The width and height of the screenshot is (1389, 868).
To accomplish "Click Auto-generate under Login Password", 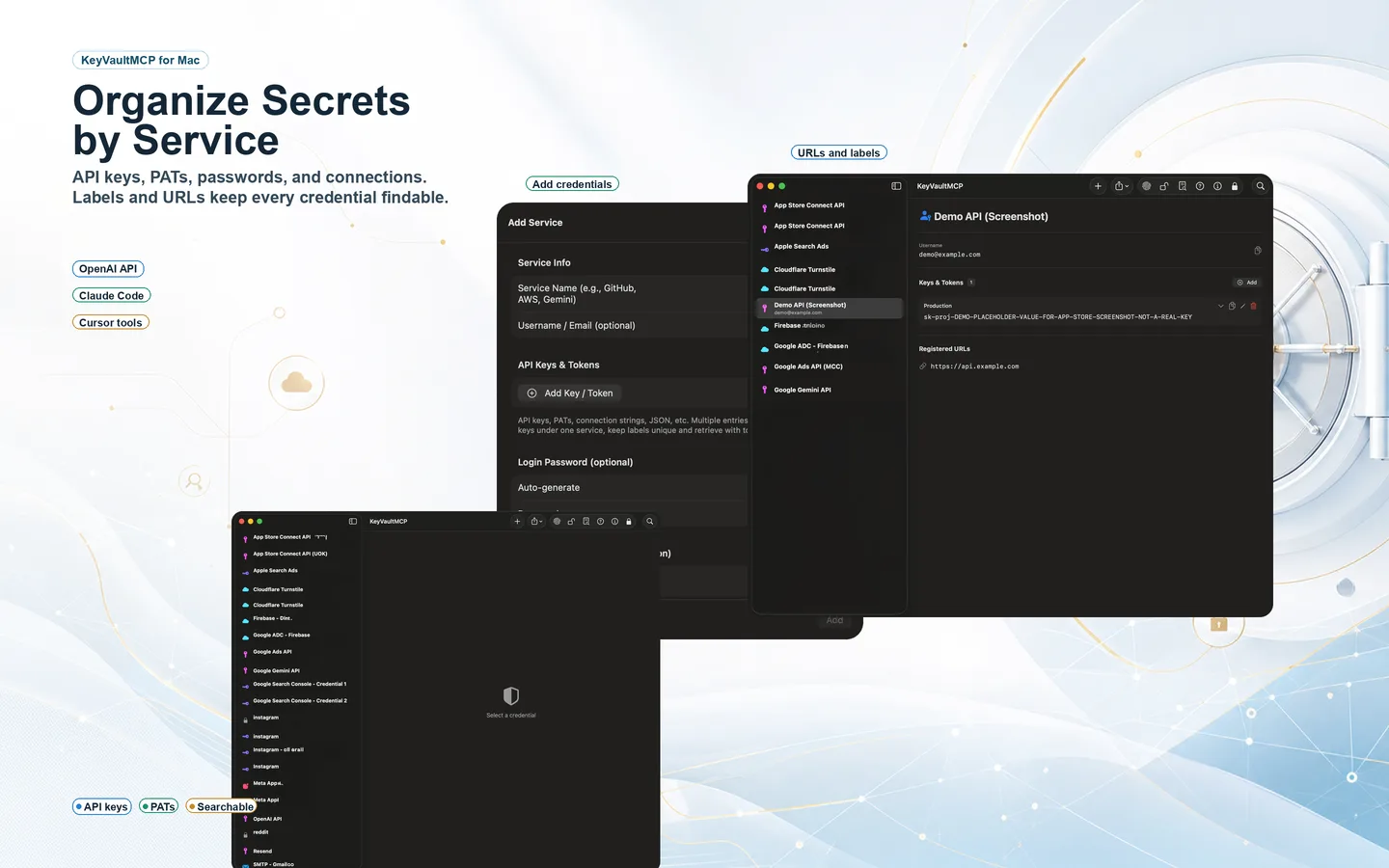I will (x=629, y=488).
